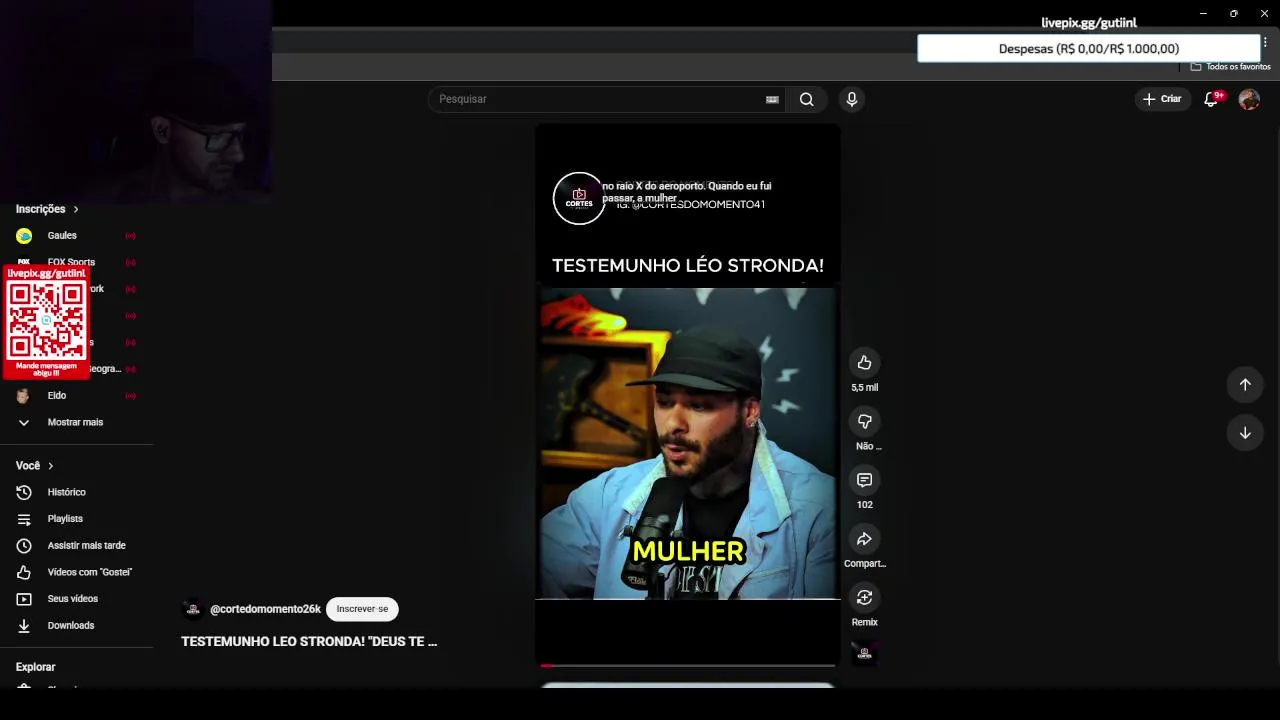Like the short with thumbs up
The image size is (1280, 720).
point(864,363)
